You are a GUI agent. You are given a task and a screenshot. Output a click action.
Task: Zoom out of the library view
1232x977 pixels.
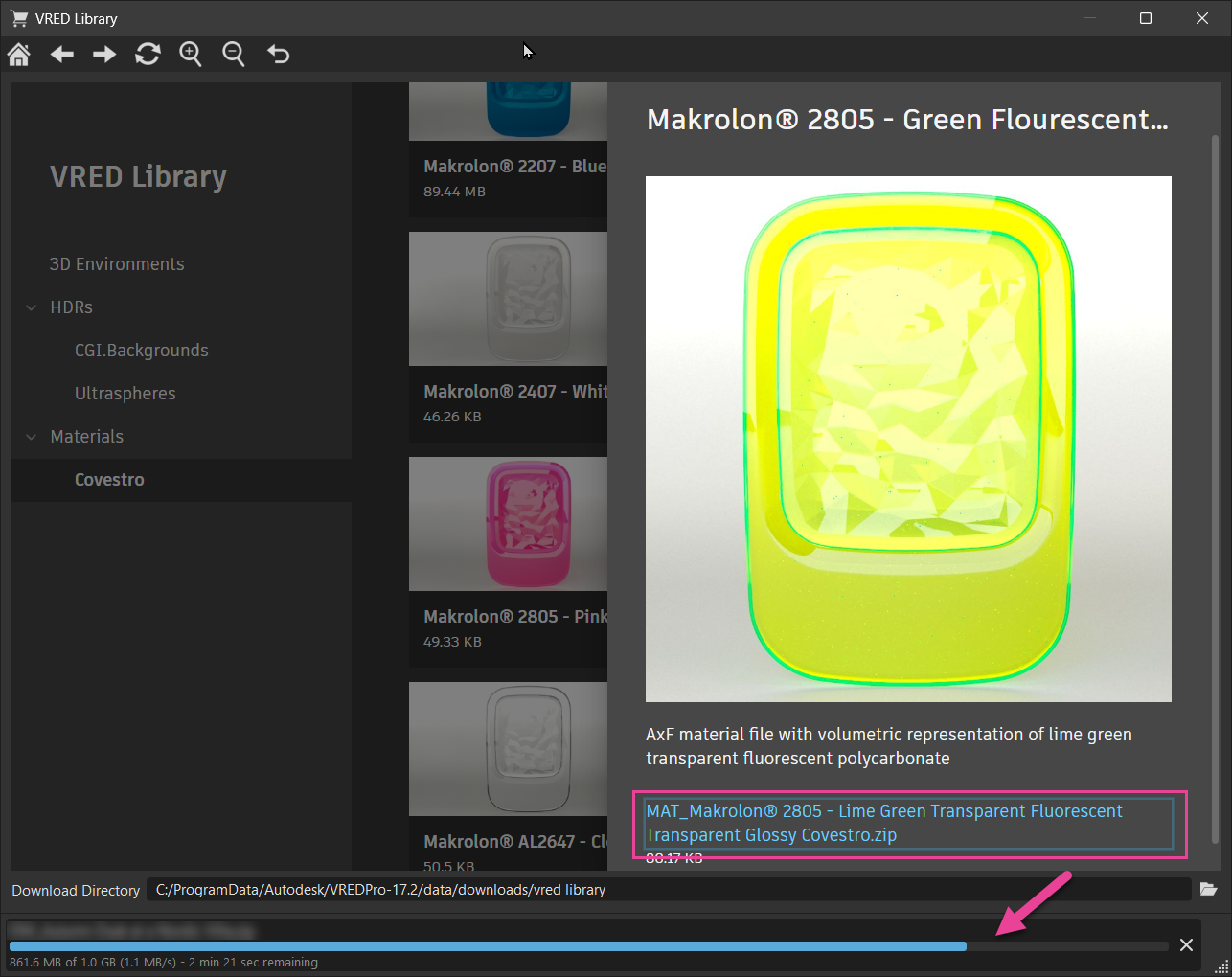[234, 55]
